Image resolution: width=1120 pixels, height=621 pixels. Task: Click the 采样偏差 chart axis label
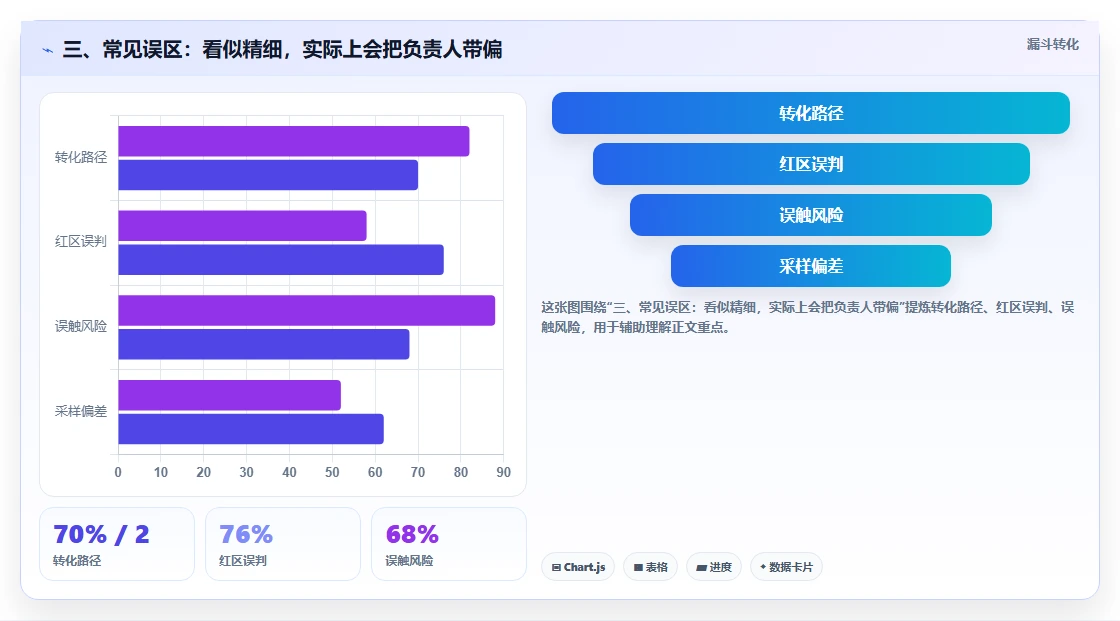pos(81,411)
